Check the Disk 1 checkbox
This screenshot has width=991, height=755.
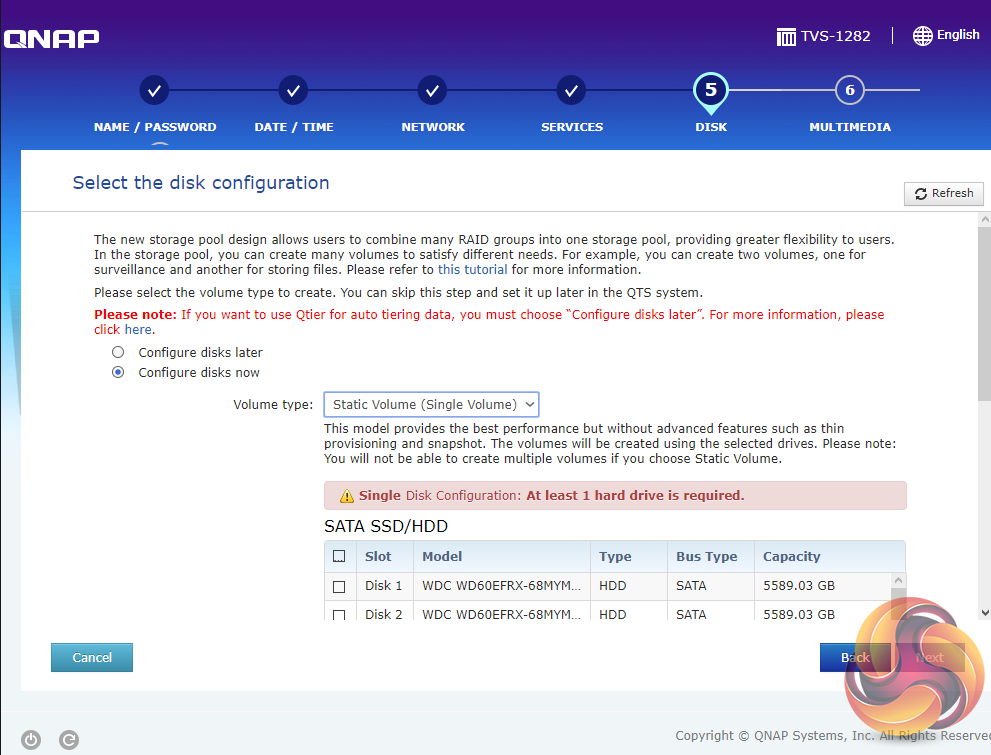tap(339, 586)
